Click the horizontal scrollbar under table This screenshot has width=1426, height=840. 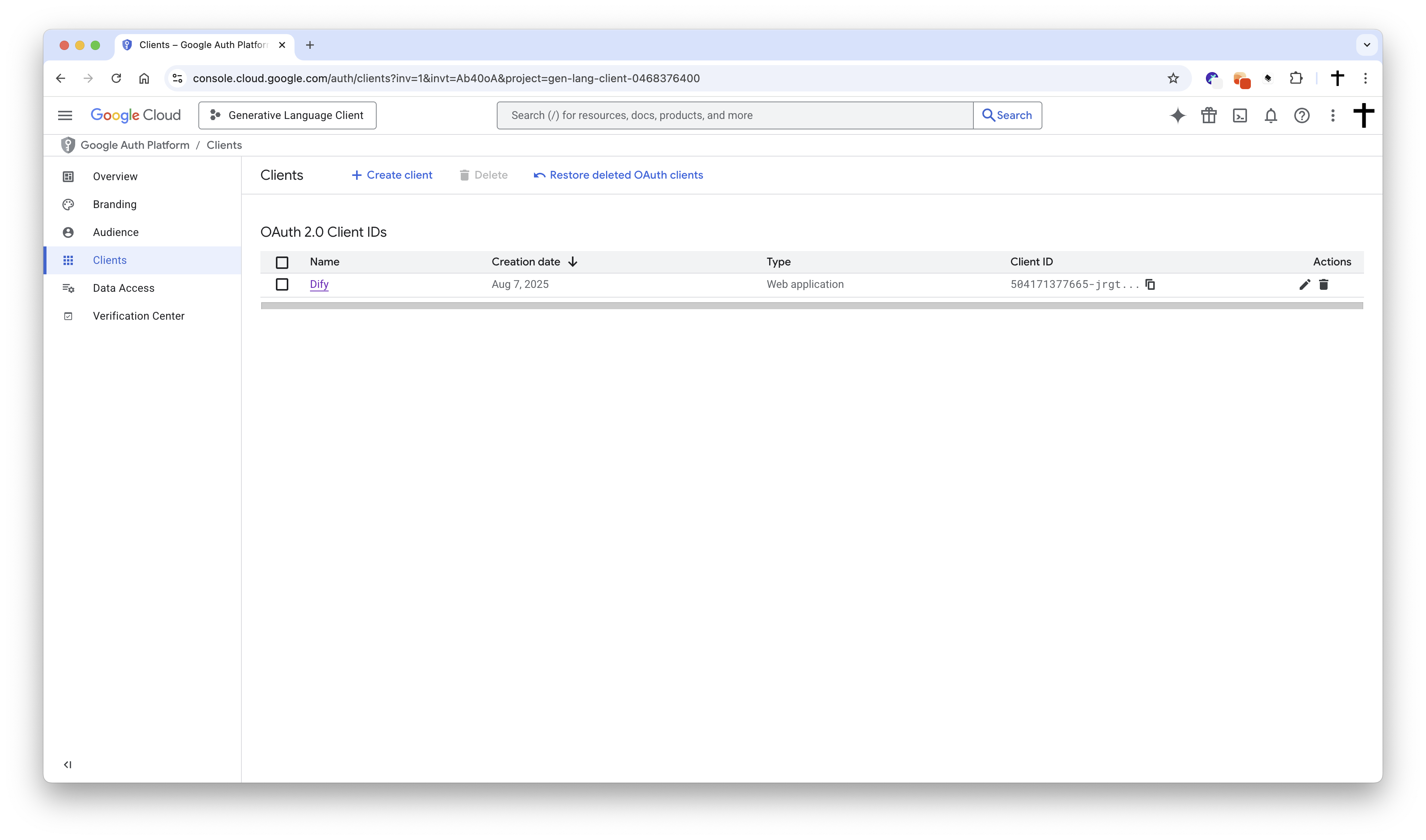811,306
